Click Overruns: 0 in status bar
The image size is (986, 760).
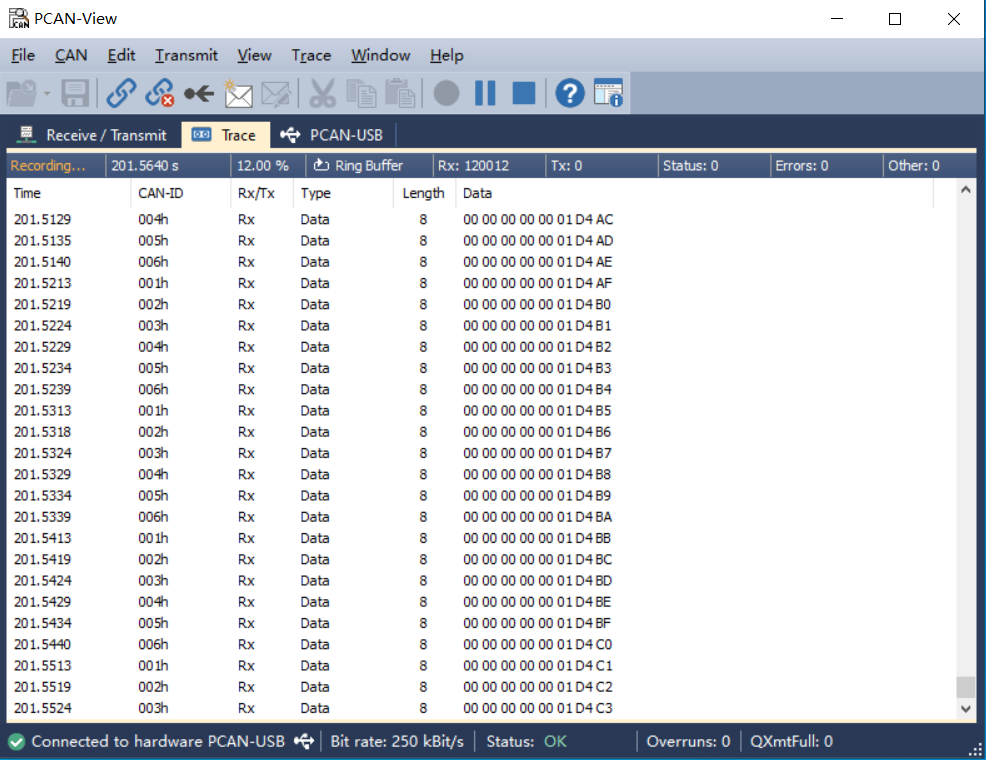pos(688,742)
